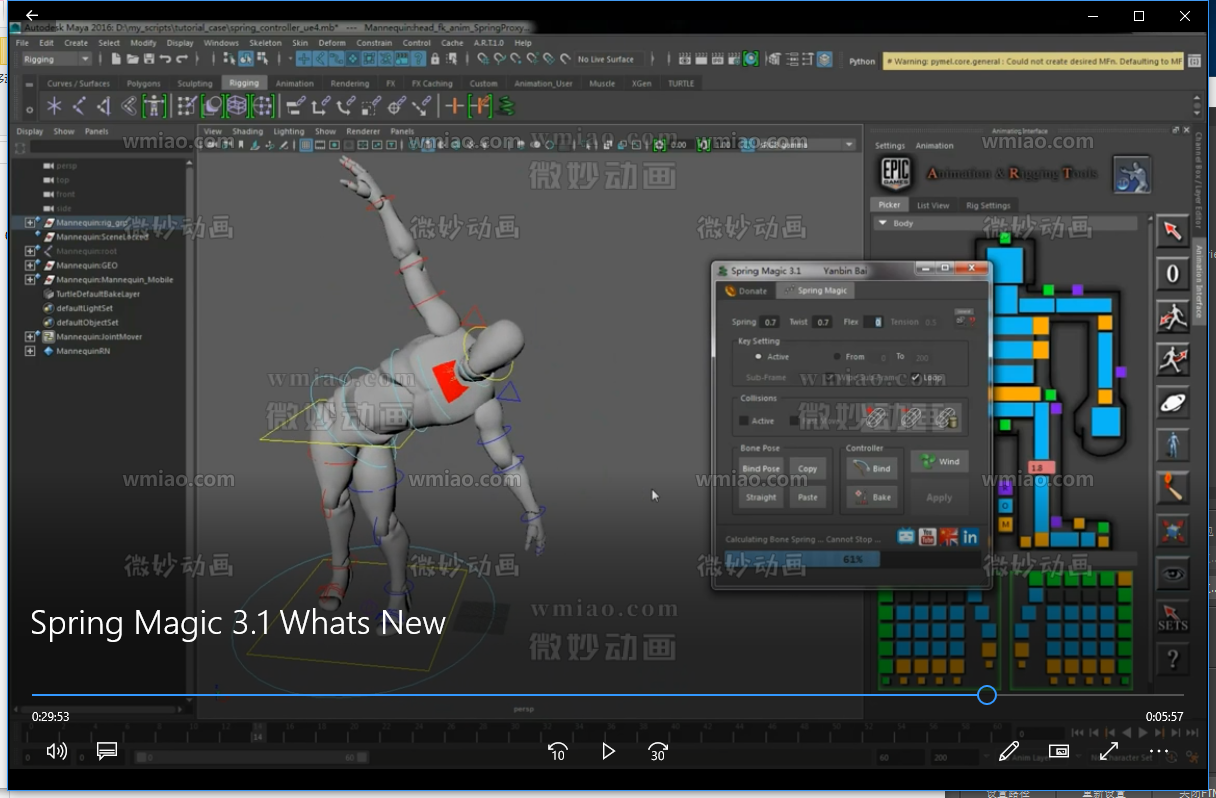This screenshot has width=1216, height=798.
Task: Enable the Collisions Active checkbox
Action: pyautogui.click(x=744, y=421)
